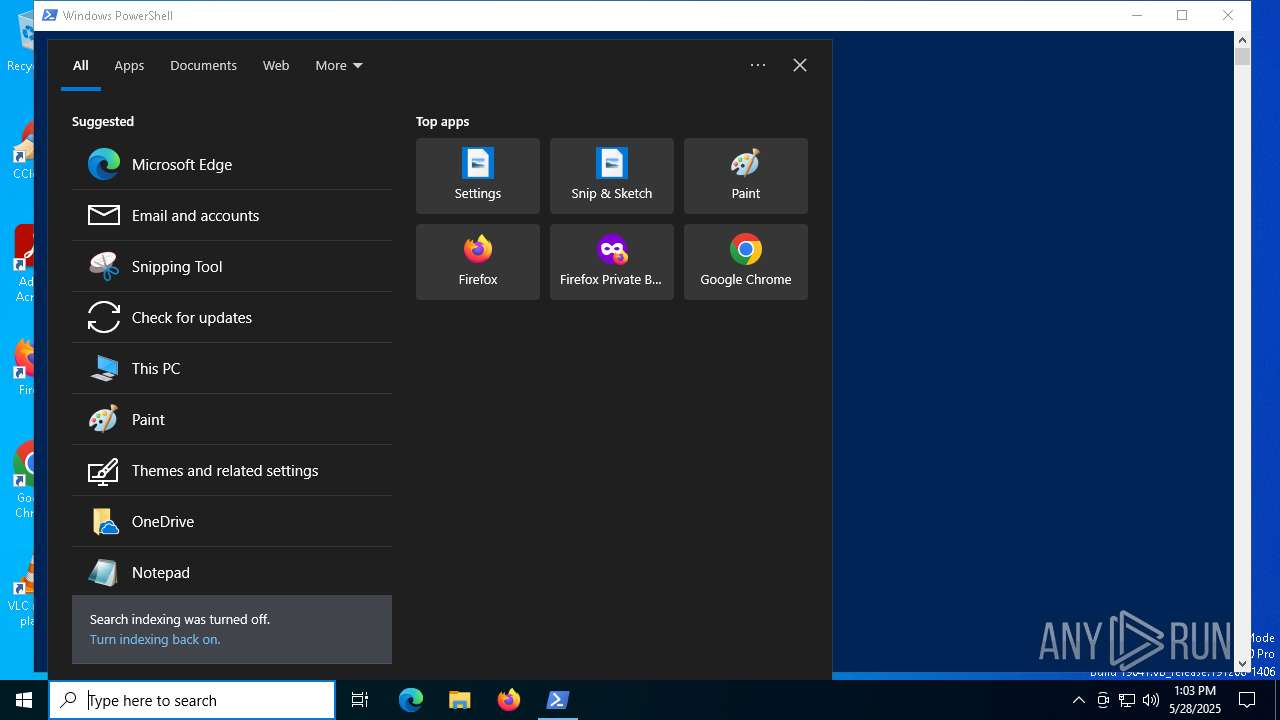Open Themes and related settings

[x=232, y=470]
